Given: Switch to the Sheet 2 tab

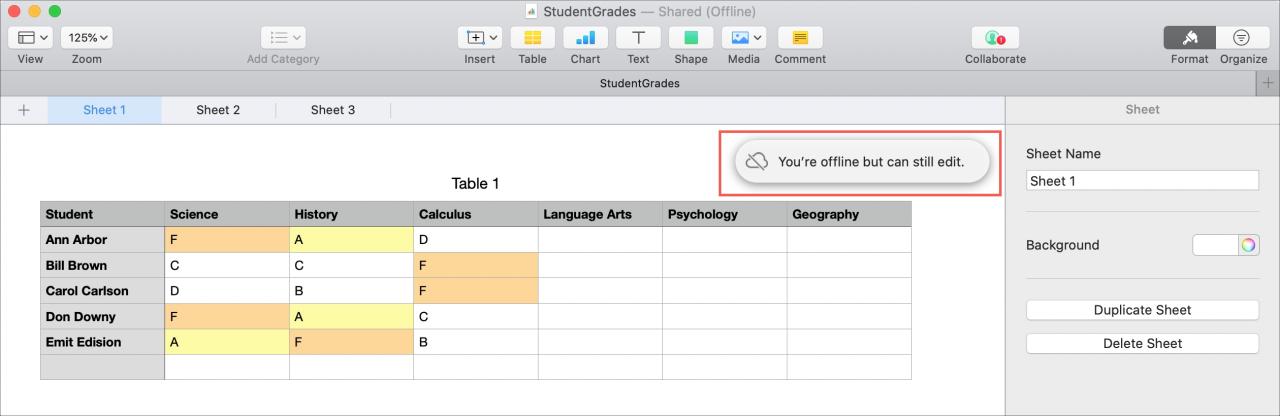Looking at the screenshot, I should 218,110.
